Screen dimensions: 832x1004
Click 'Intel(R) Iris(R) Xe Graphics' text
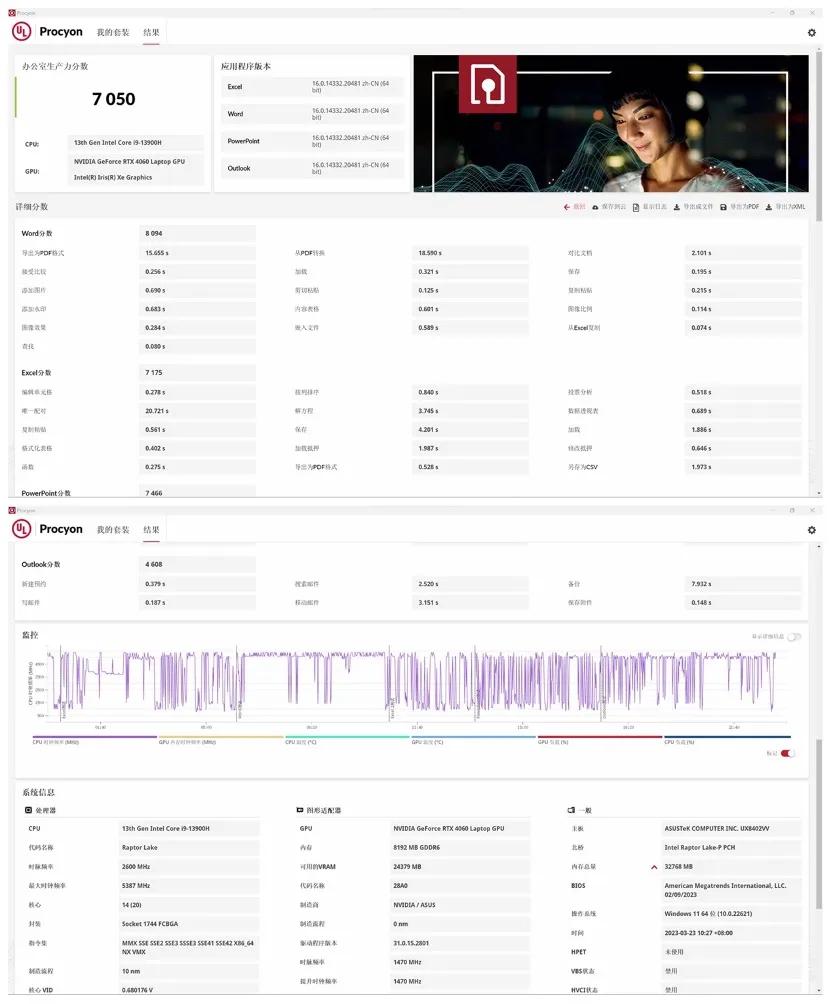click(113, 177)
